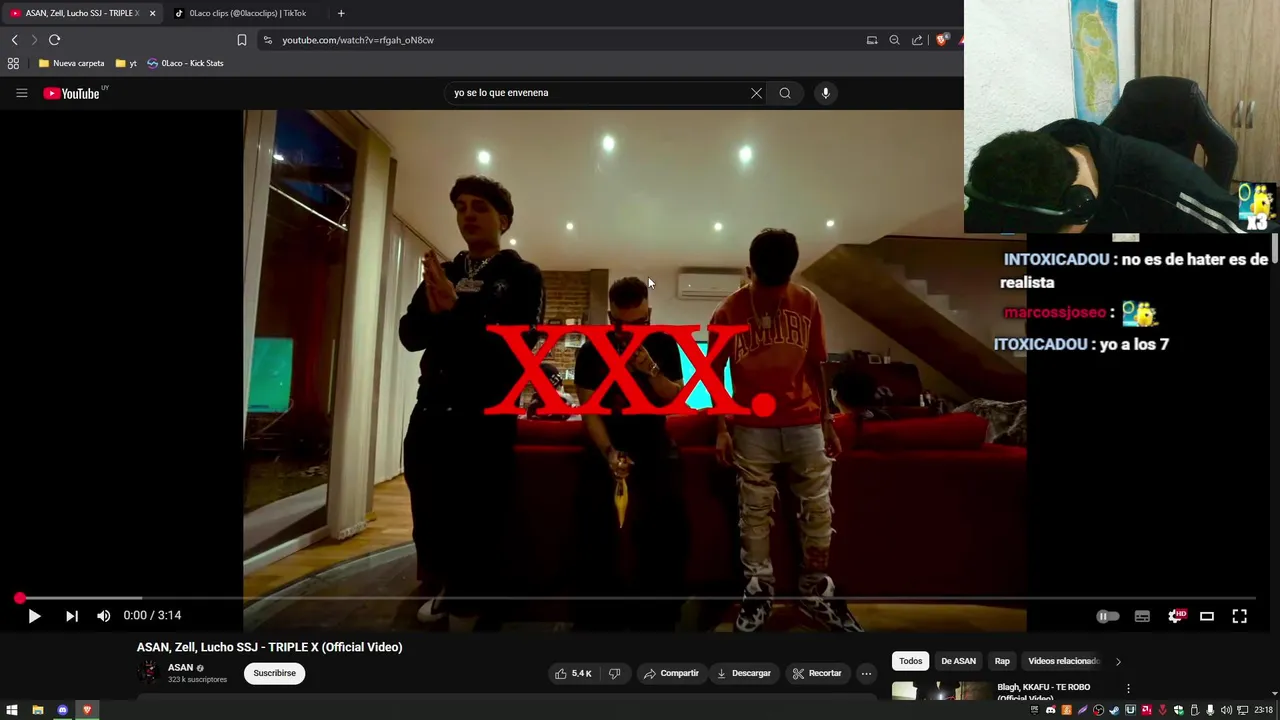This screenshot has height=720, width=1280.
Task: Open Brave browser in the taskbar
Action: [87, 710]
